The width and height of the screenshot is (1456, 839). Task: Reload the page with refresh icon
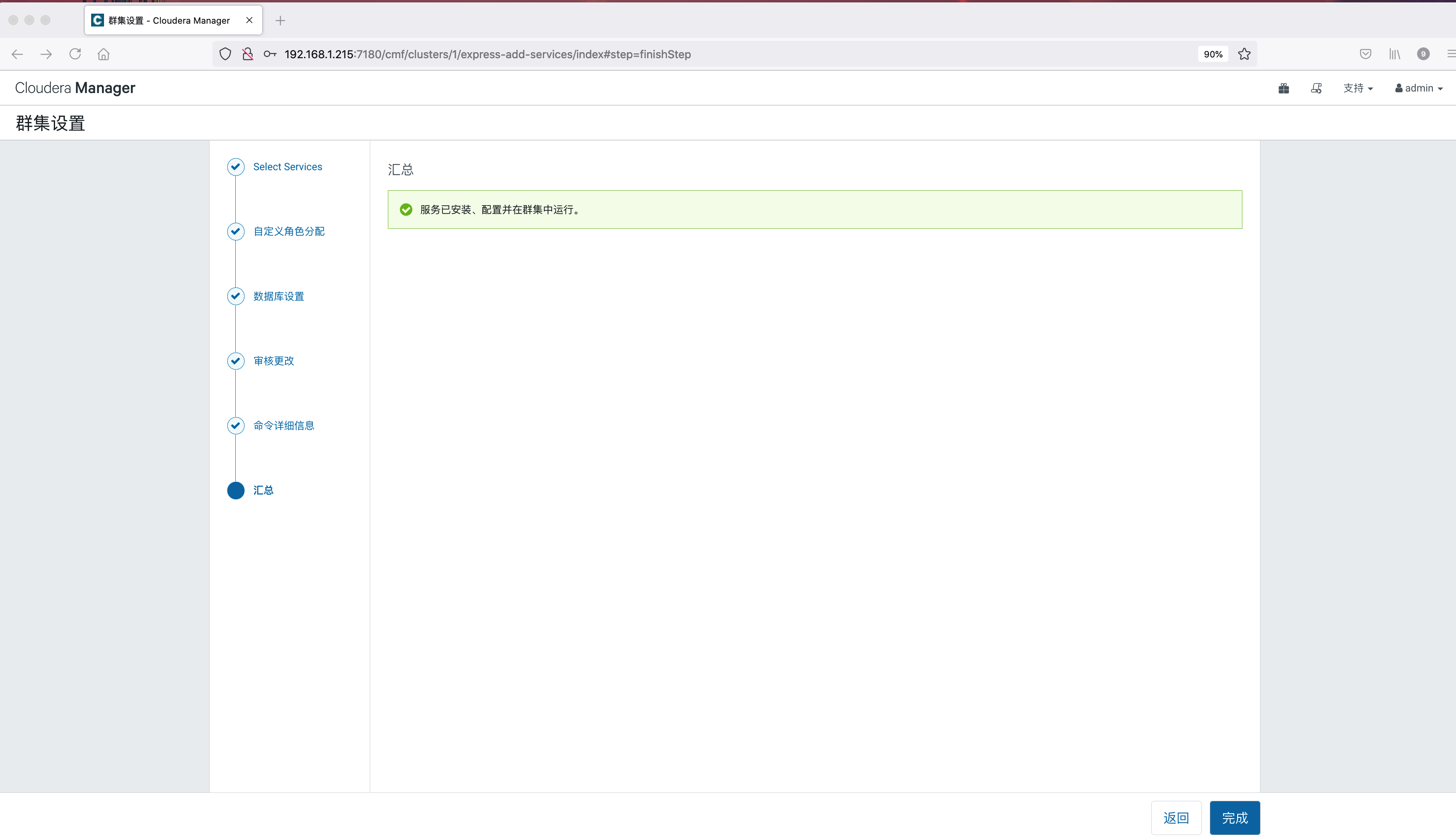tap(75, 54)
